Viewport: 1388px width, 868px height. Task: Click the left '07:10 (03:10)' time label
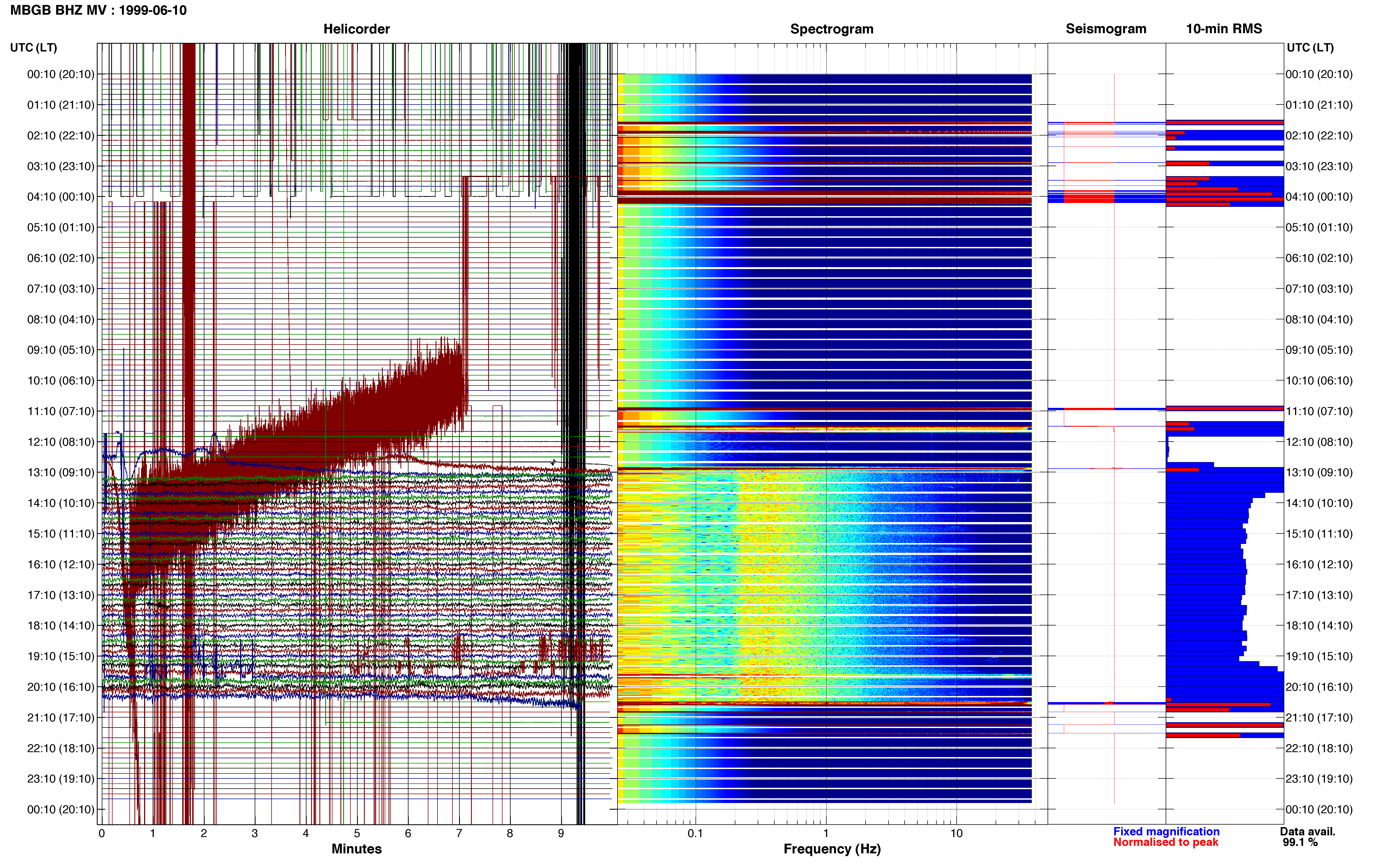(x=61, y=289)
